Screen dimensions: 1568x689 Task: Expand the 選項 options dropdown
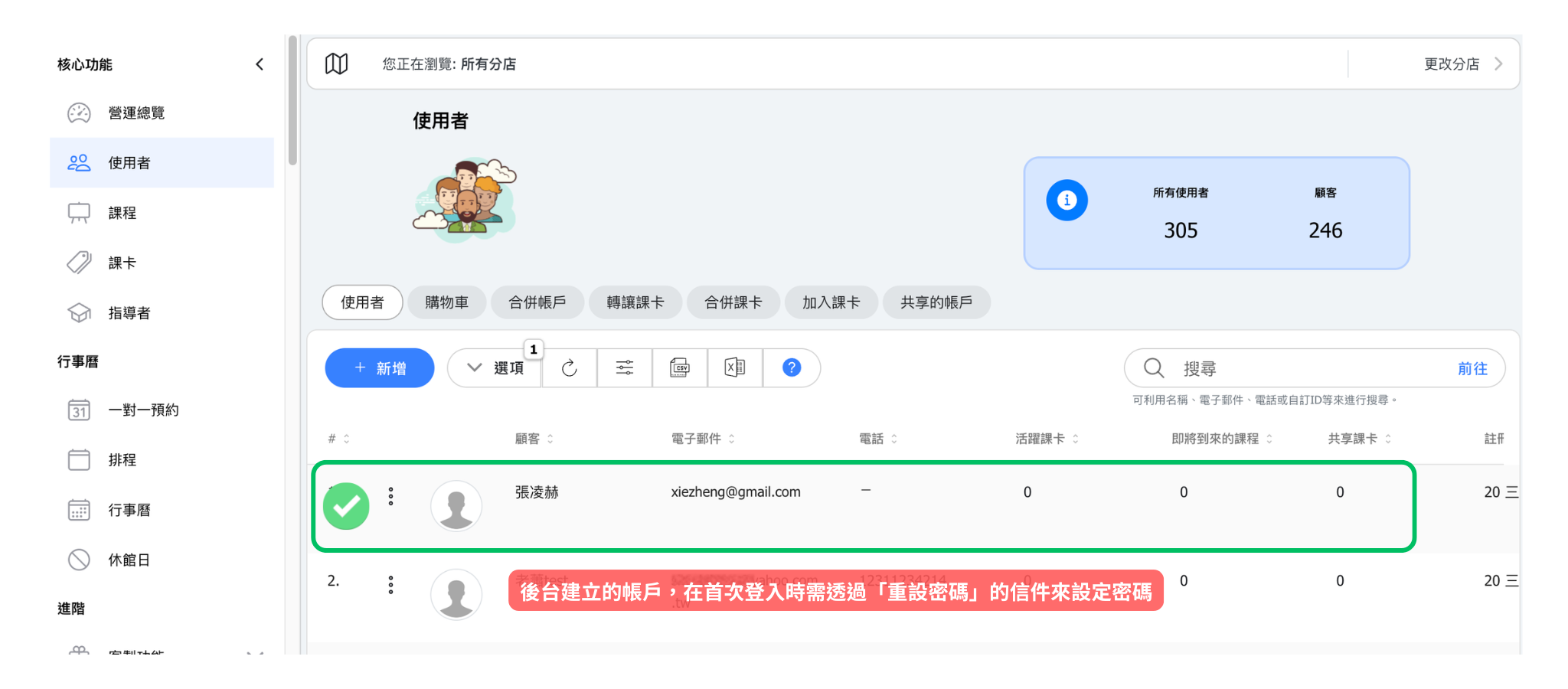point(495,368)
